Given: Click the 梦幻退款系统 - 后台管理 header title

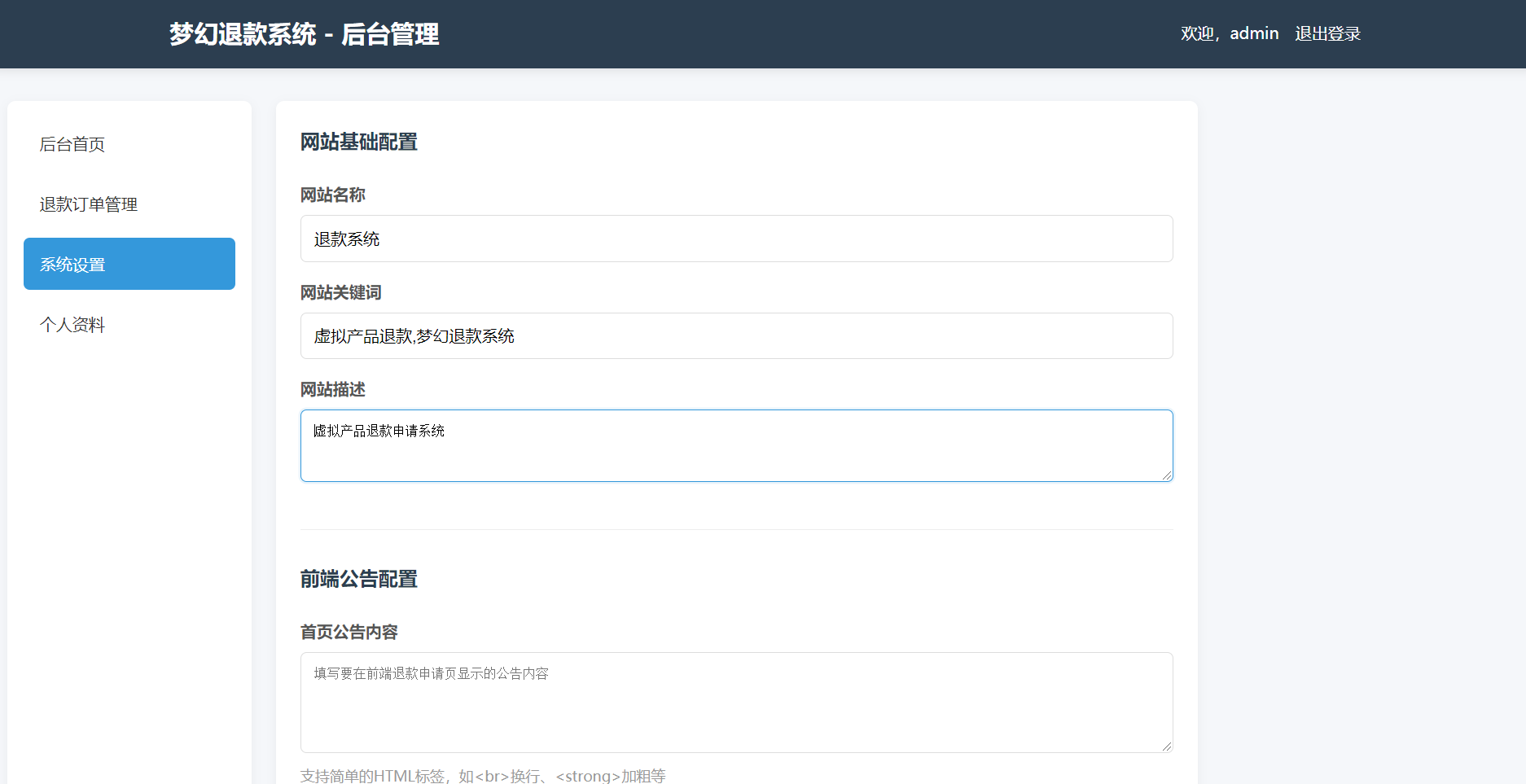Looking at the screenshot, I should [x=304, y=34].
